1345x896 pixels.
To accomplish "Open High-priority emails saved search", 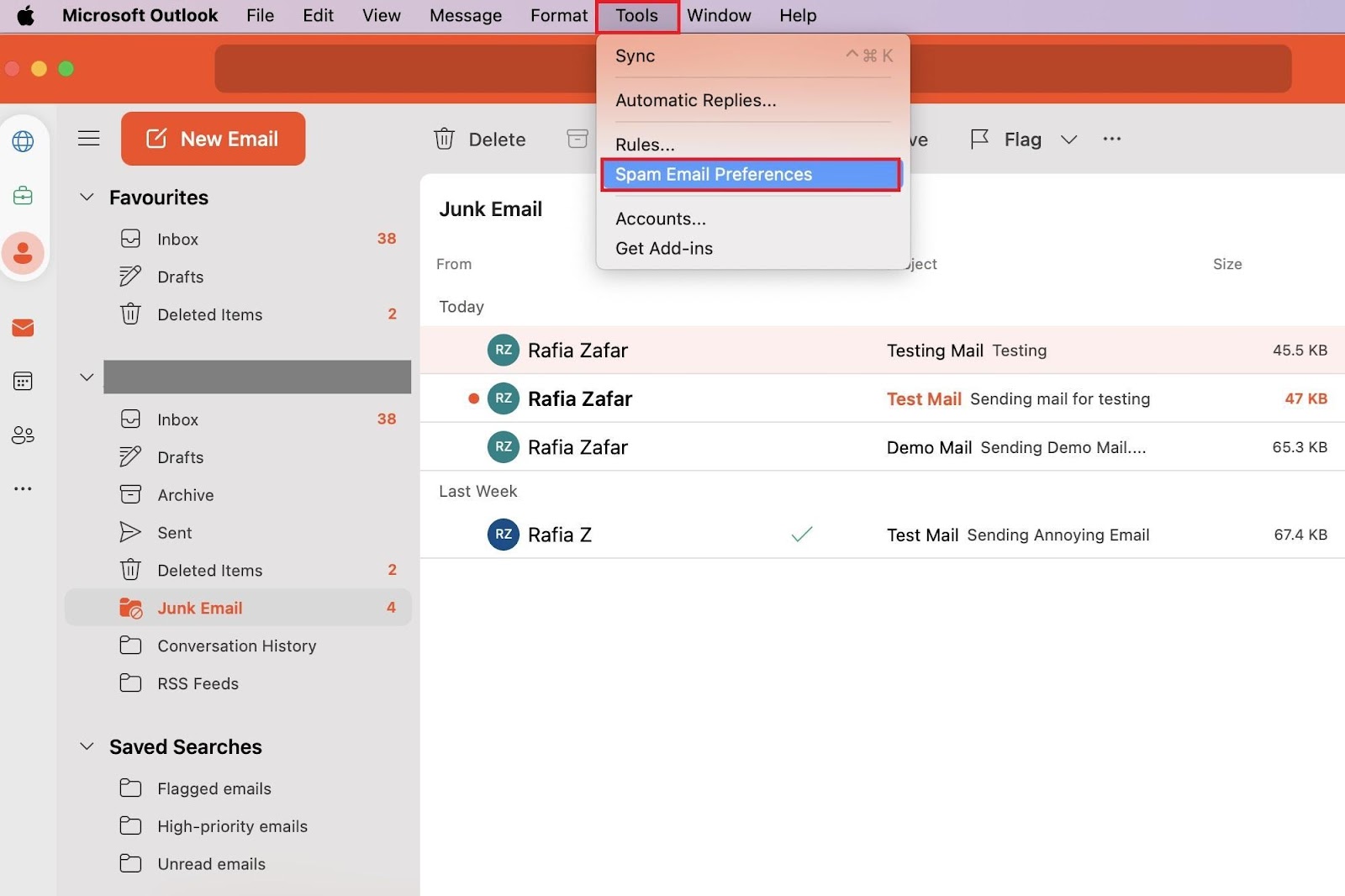I will pos(238,826).
